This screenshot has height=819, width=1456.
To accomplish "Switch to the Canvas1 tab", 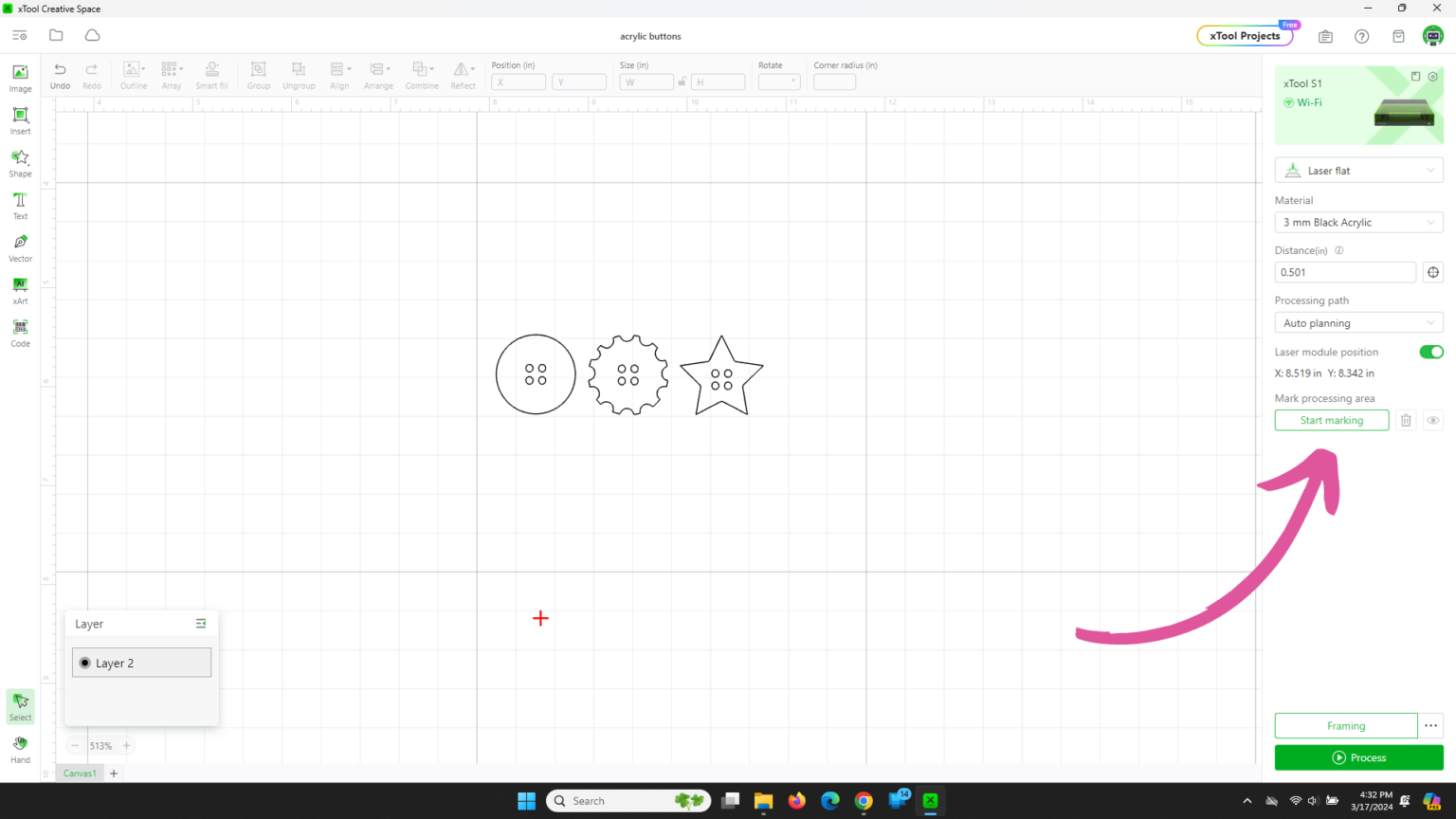I will pyautogui.click(x=80, y=773).
